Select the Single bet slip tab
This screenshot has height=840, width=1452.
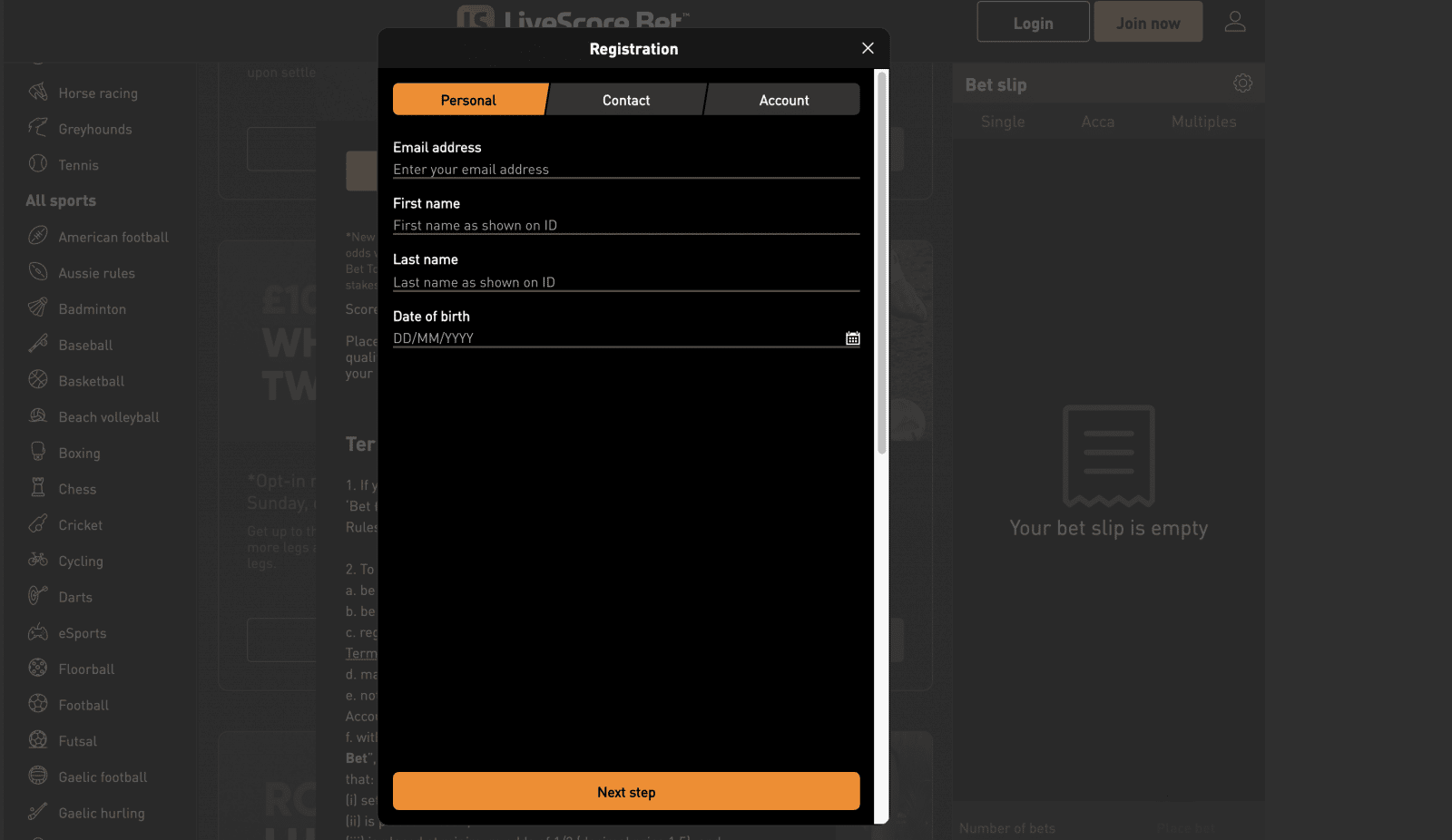(1003, 122)
